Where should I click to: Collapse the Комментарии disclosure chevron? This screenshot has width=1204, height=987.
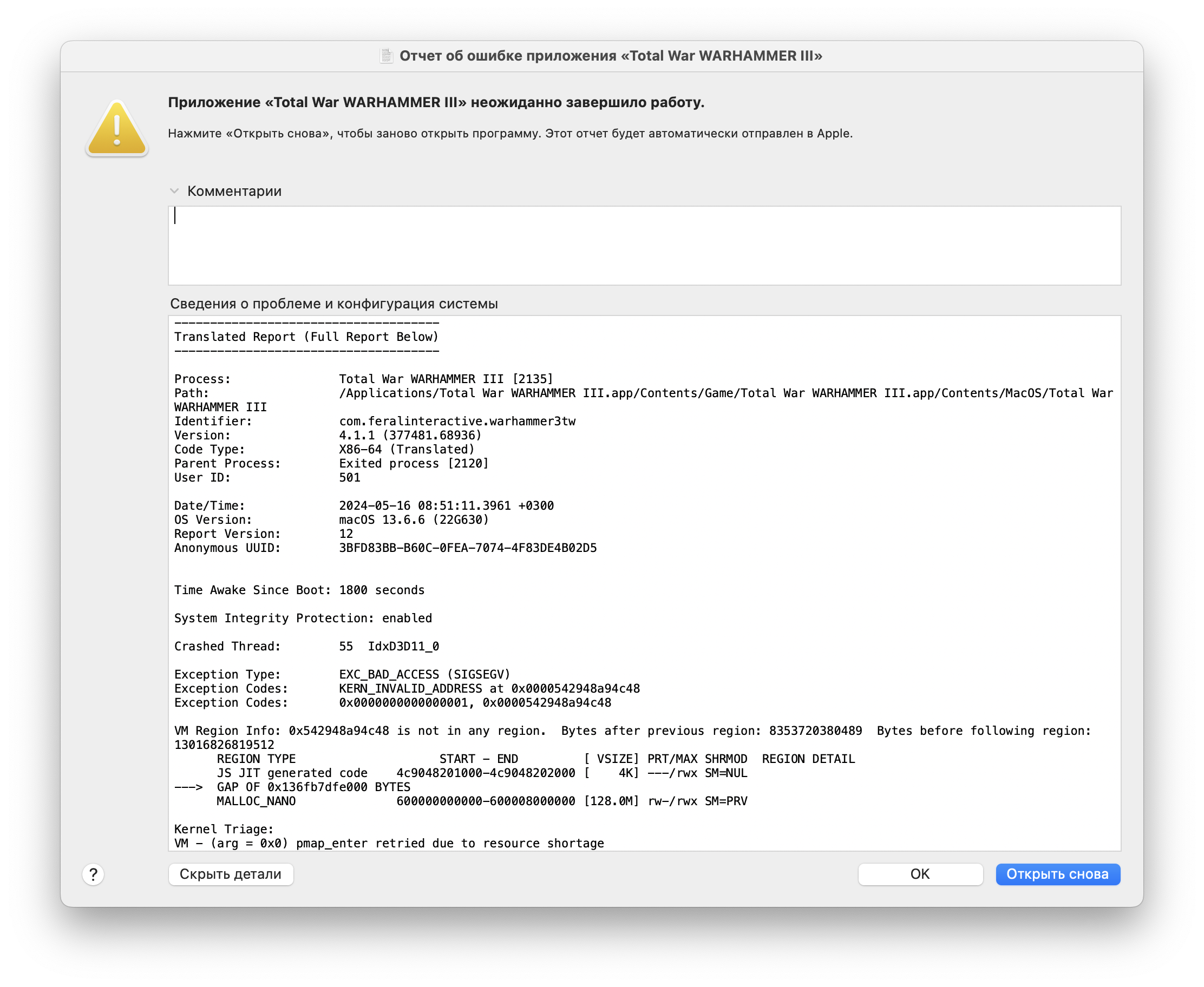coord(174,191)
